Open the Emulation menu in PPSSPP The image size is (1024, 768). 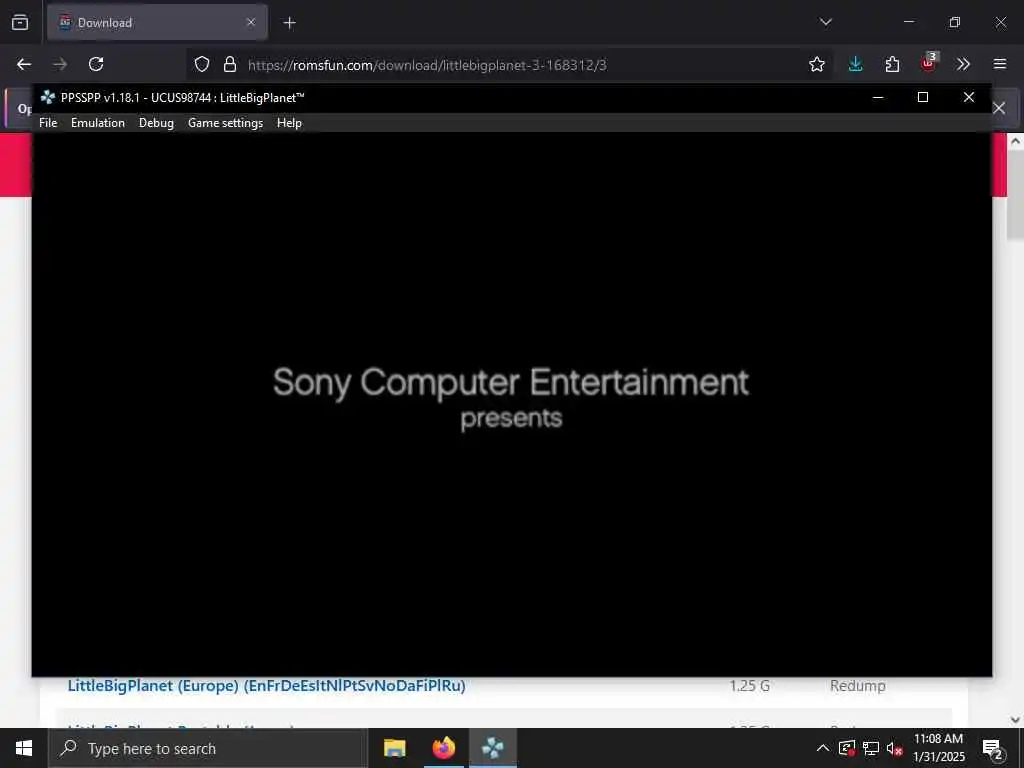(98, 123)
